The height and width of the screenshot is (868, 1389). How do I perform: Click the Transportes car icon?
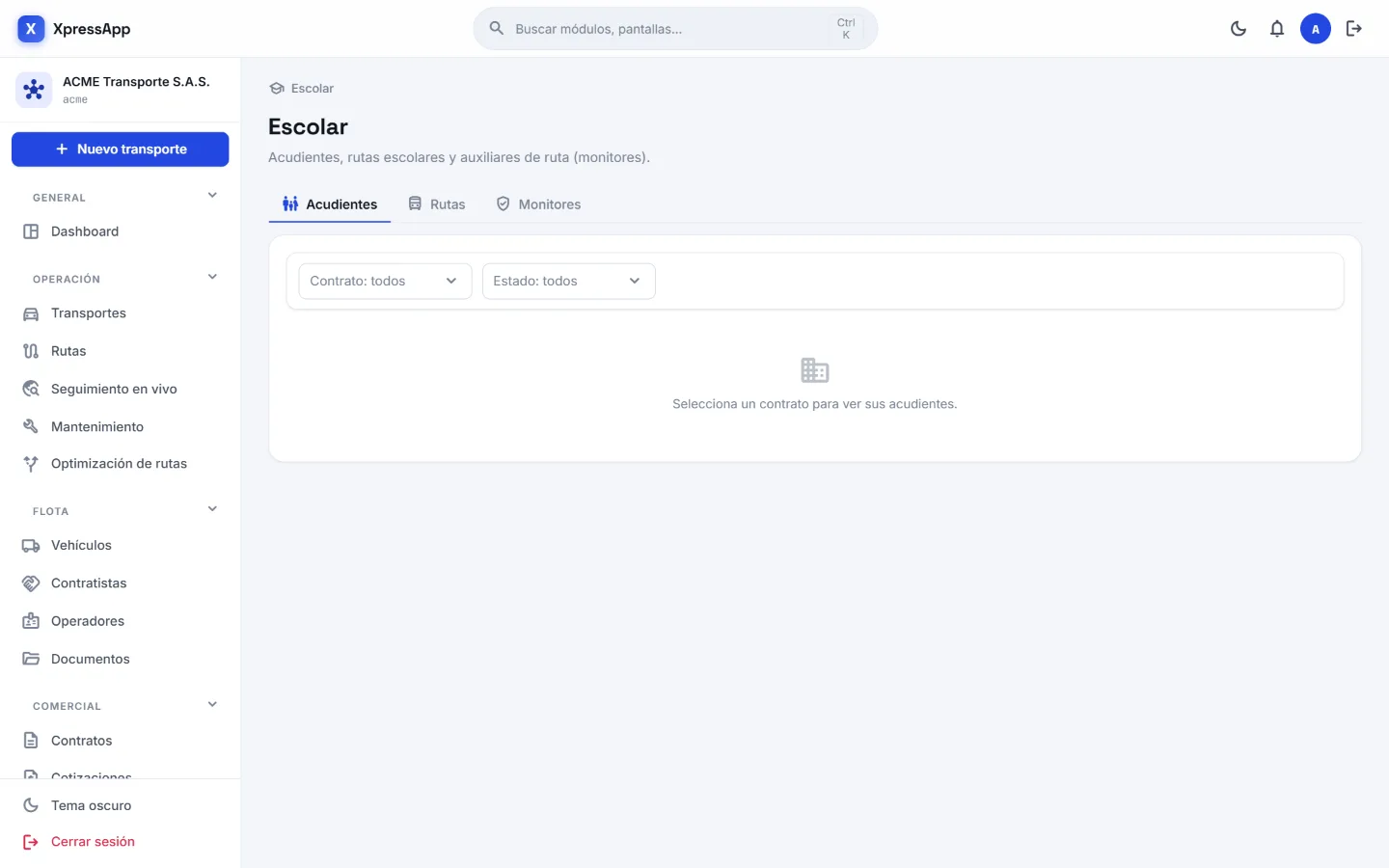point(31,313)
